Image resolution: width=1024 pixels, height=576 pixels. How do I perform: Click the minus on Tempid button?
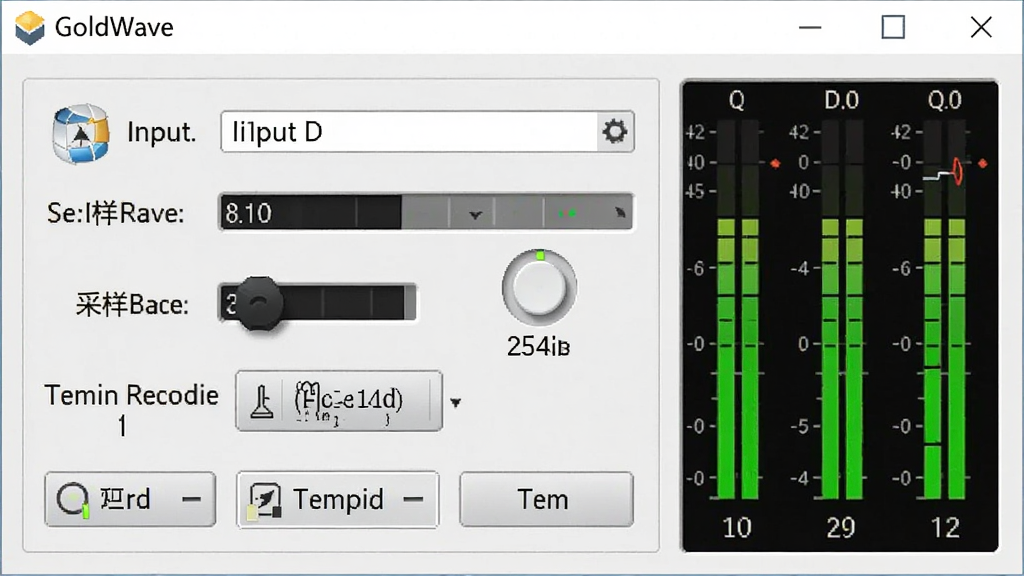413,500
